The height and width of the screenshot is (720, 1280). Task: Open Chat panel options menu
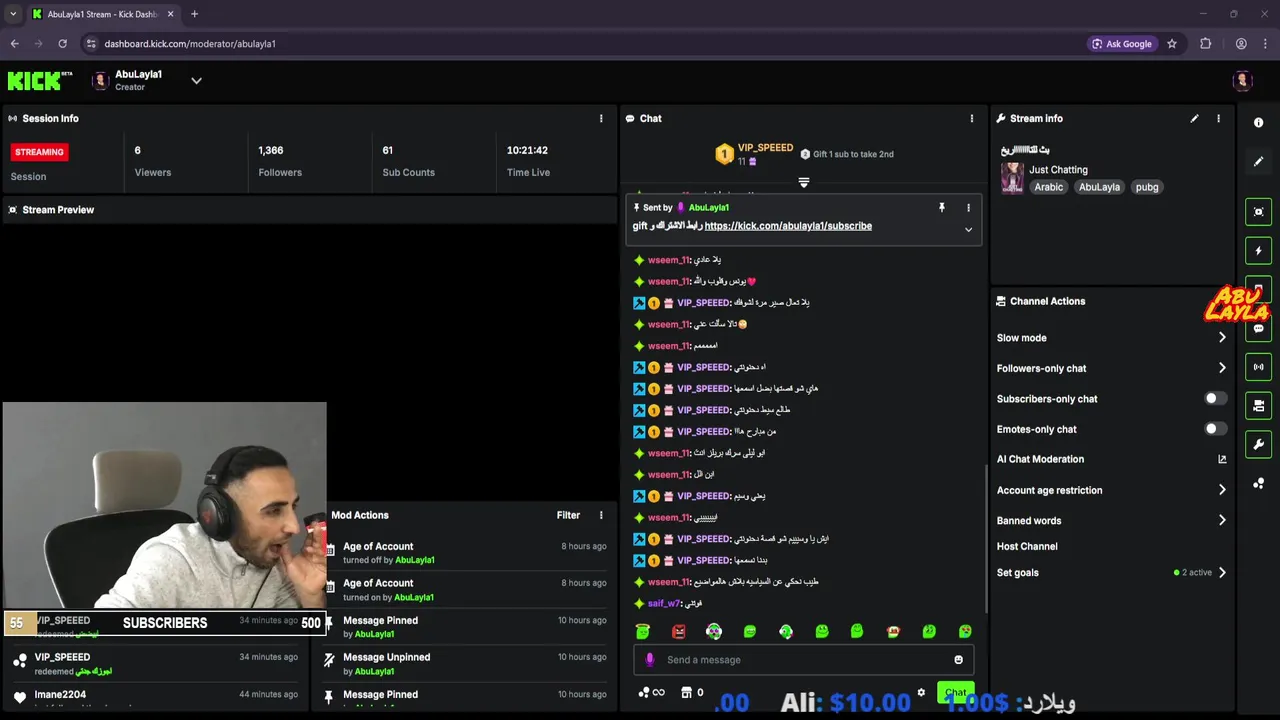point(971,118)
